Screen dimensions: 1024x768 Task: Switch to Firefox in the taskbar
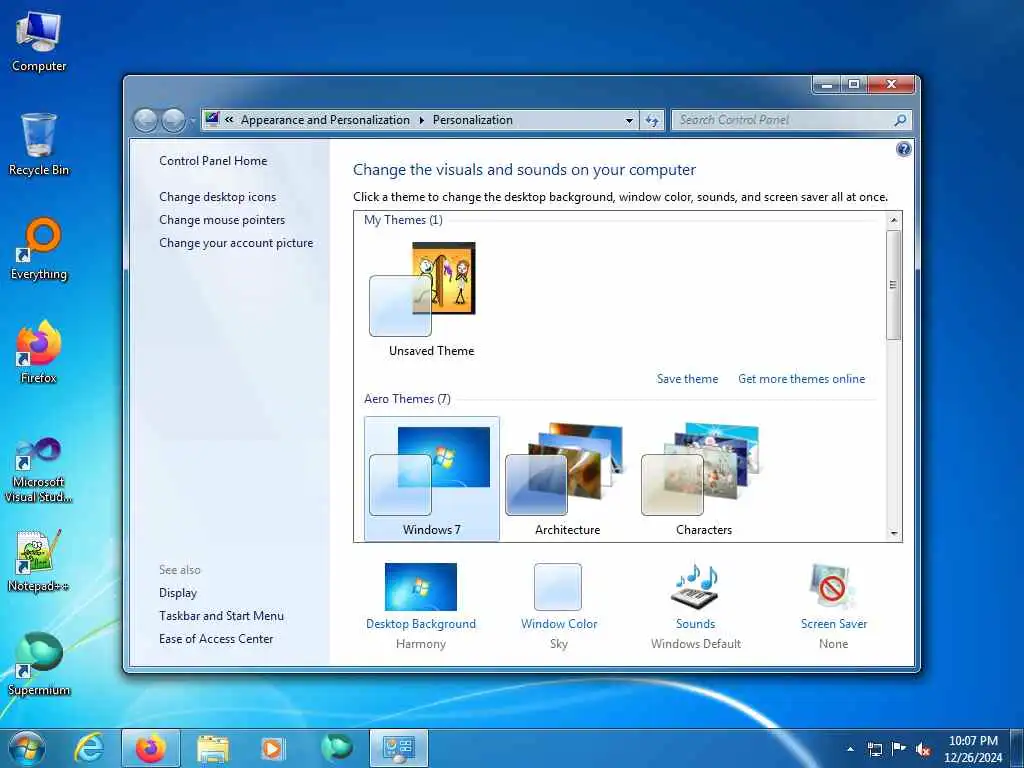tap(150, 748)
